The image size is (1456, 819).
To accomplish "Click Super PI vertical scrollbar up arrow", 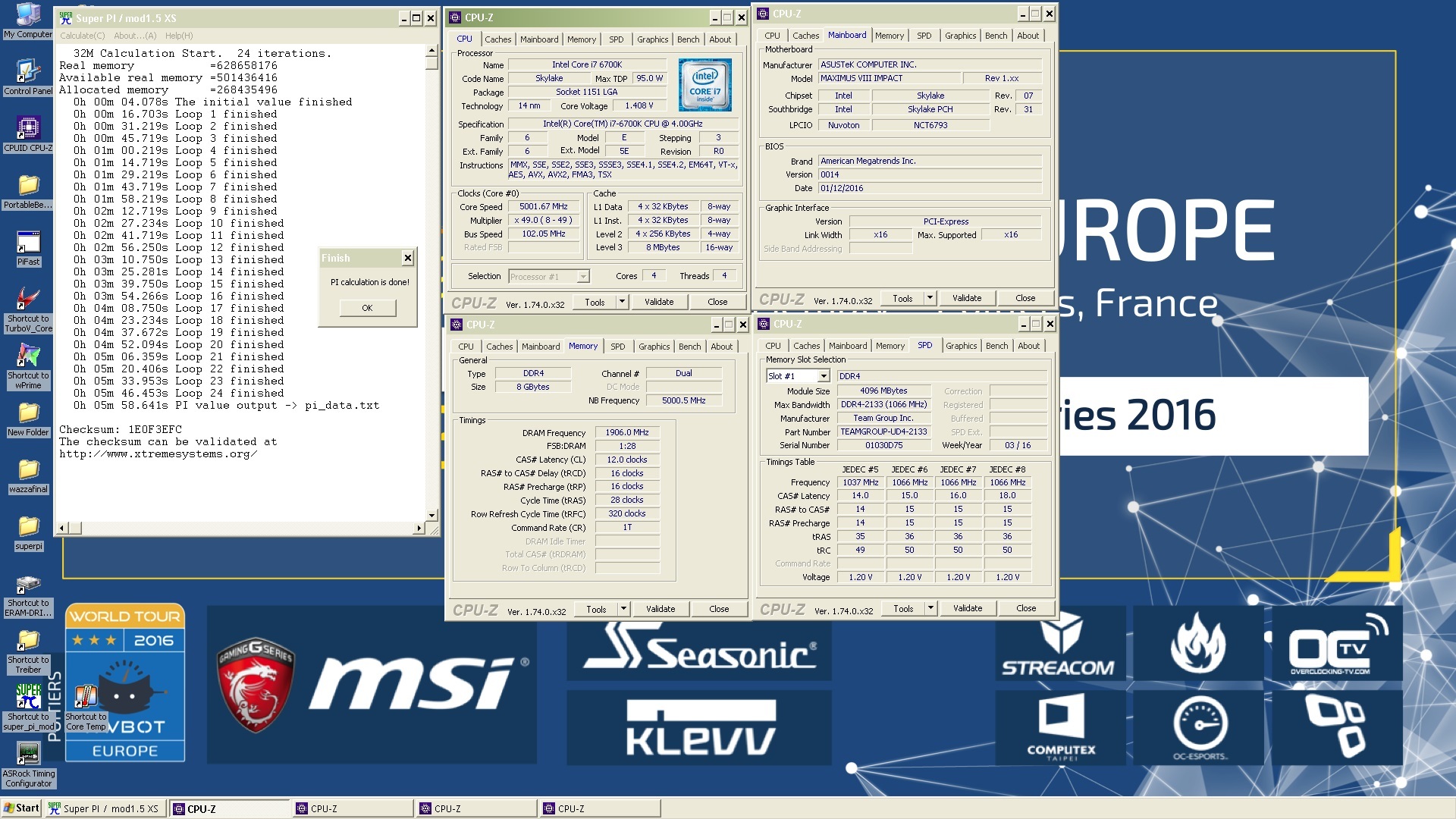I will 431,51.
